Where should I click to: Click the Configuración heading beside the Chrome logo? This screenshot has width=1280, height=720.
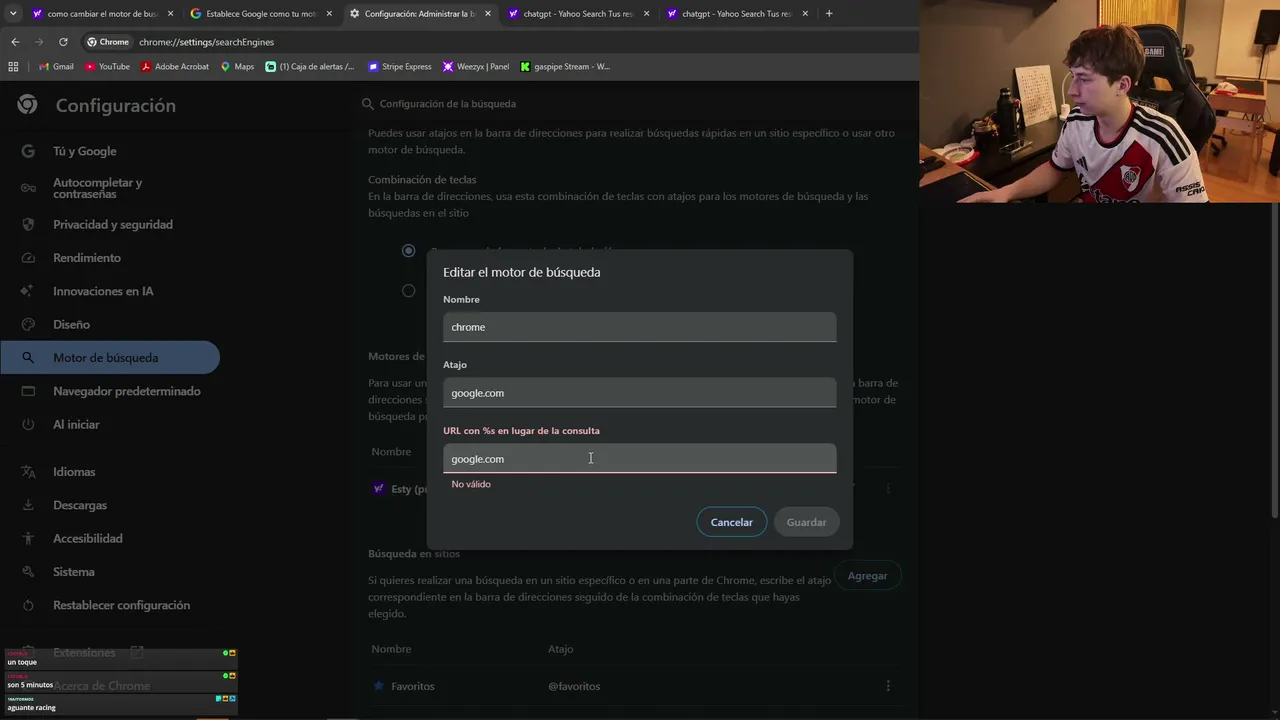tap(116, 106)
